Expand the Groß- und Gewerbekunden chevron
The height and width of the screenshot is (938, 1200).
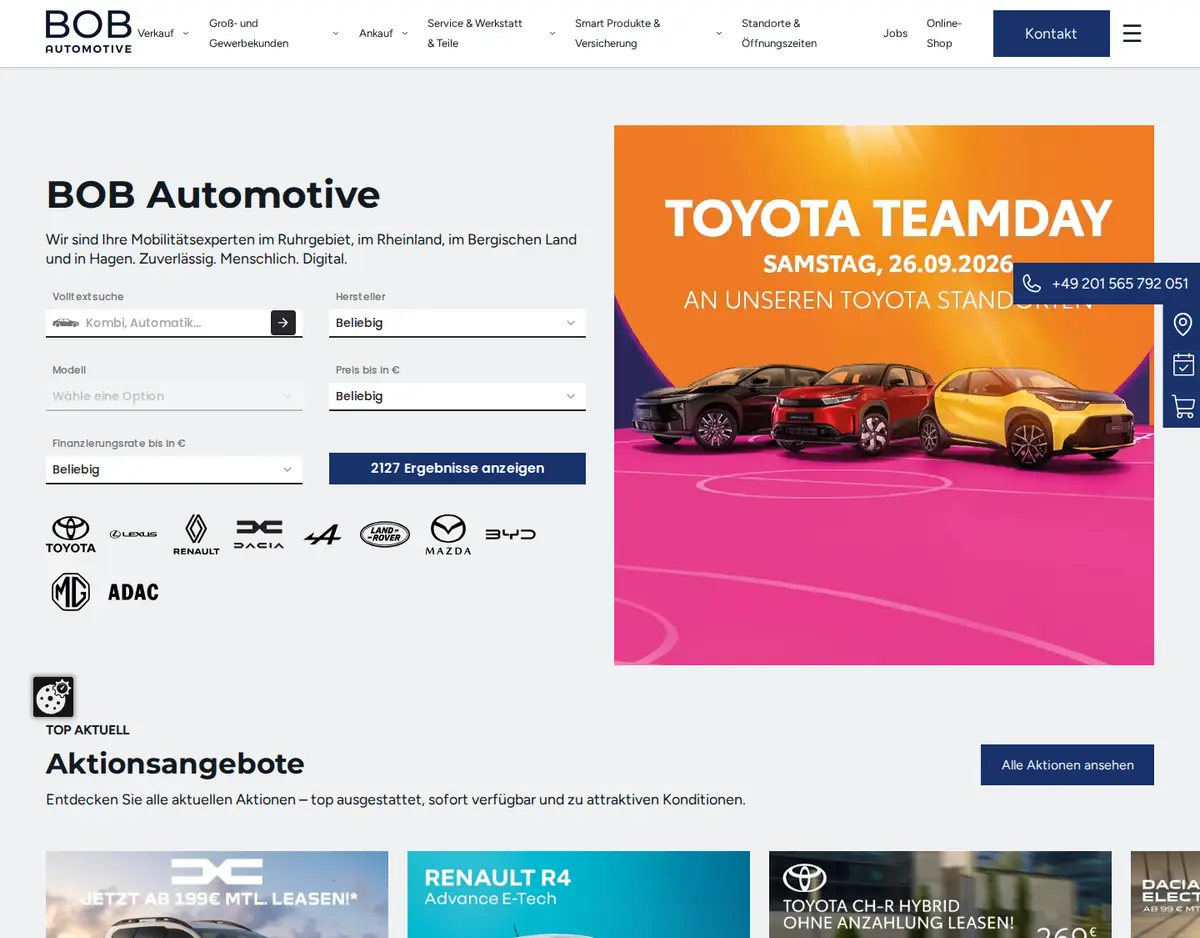tap(335, 34)
